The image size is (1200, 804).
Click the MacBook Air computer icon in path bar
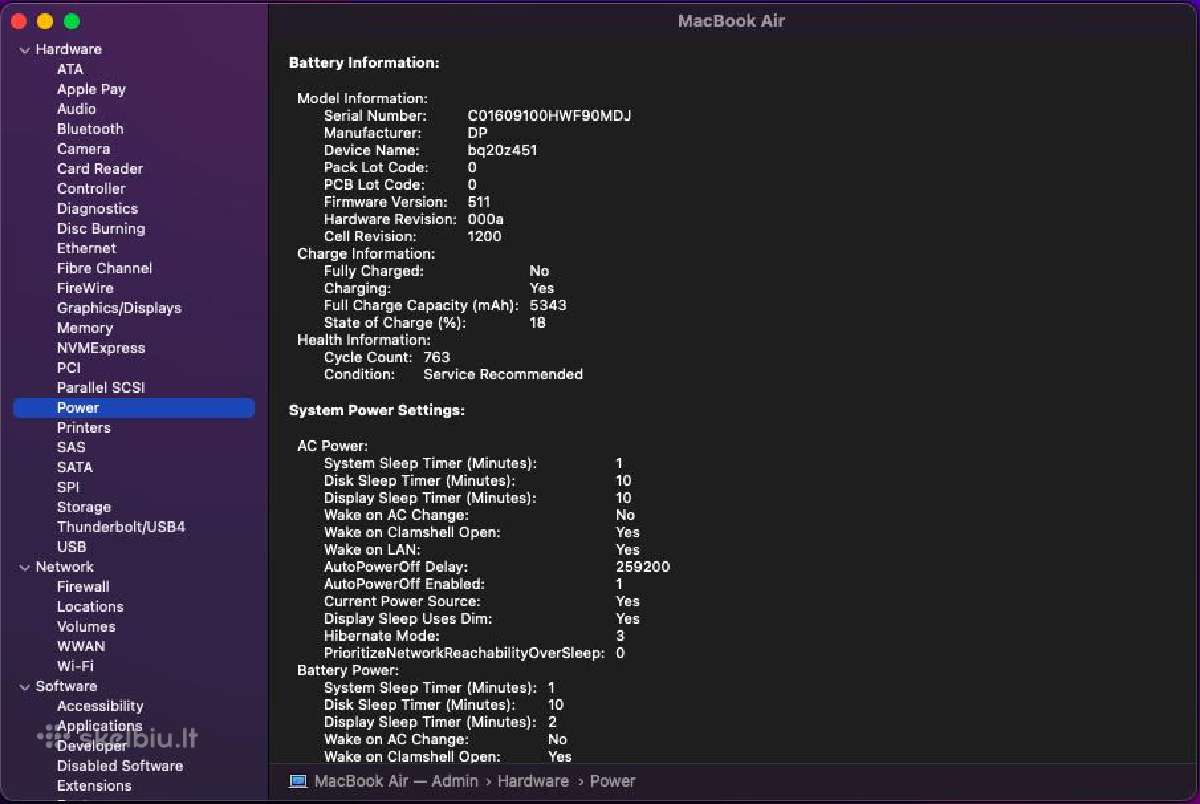tap(298, 781)
